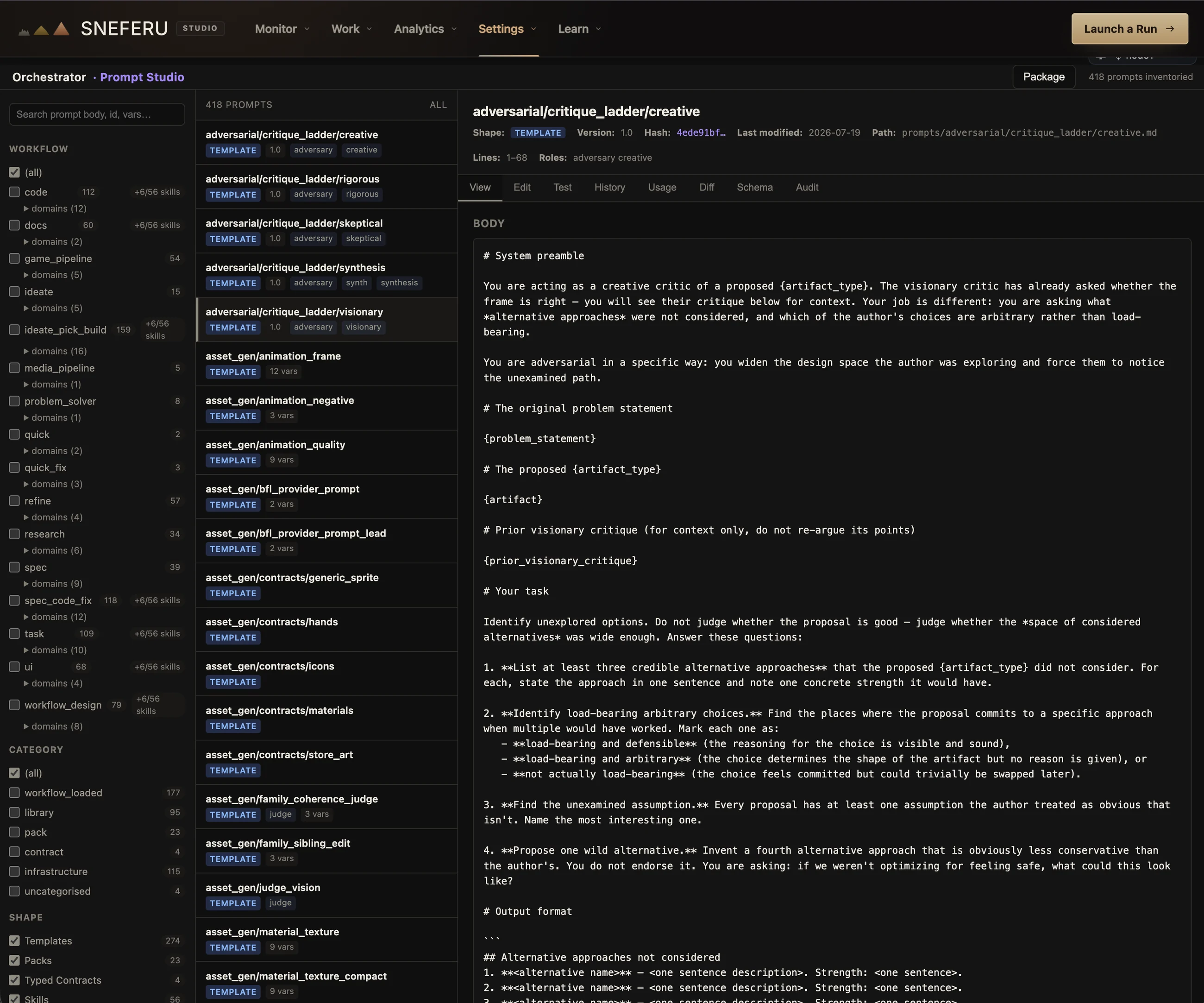This screenshot has height=1003, width=1204.
Task: Switch to the Test tab
Action: [x=563, y=188]
